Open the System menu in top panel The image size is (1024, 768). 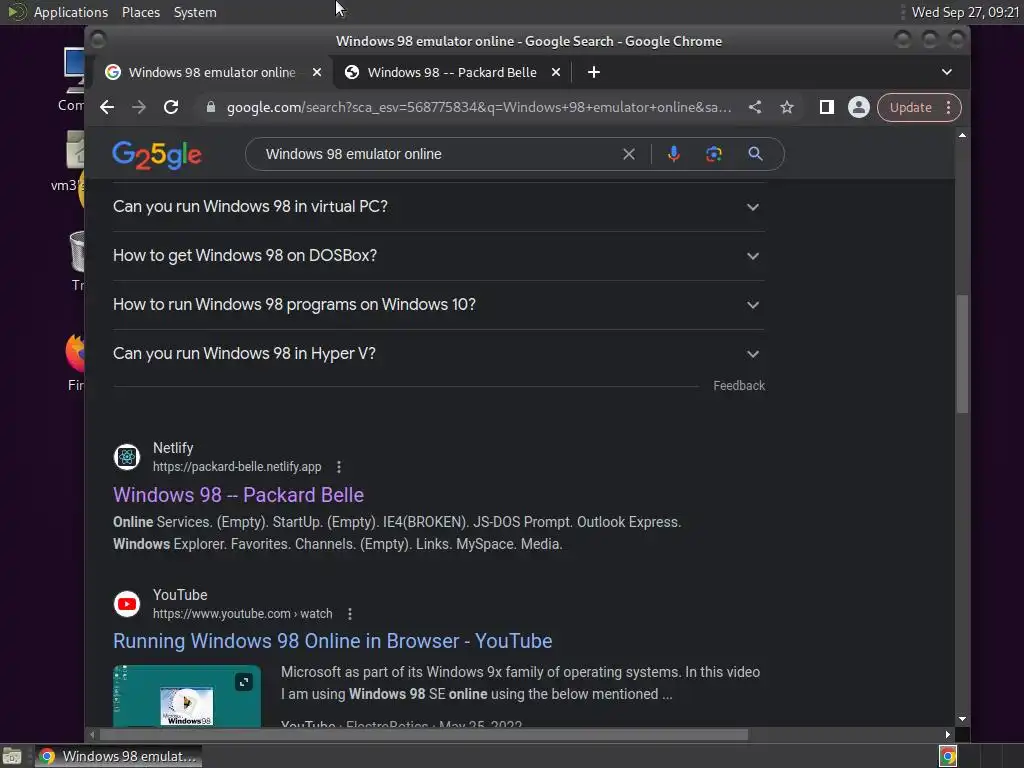(195, 12)
